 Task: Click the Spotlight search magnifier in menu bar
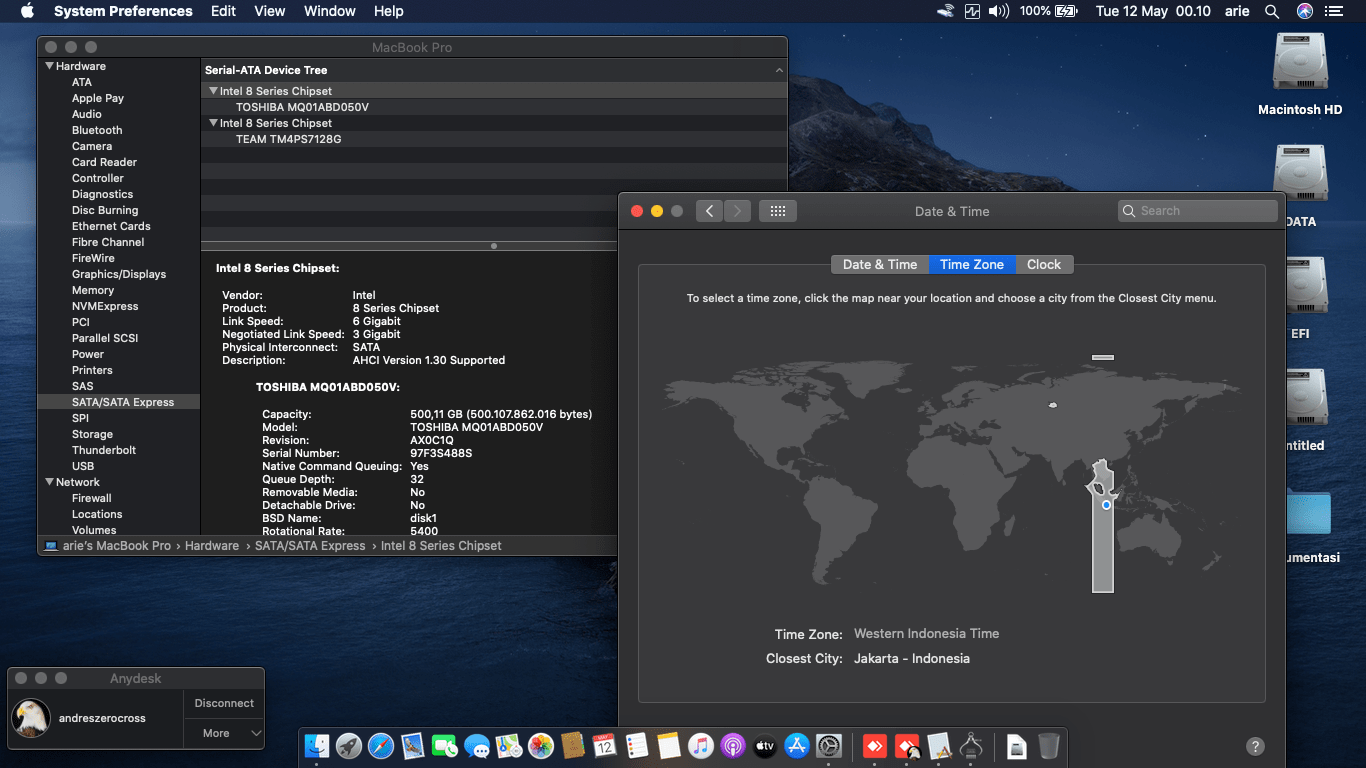pyautogui.click(x=1272, y=11)
